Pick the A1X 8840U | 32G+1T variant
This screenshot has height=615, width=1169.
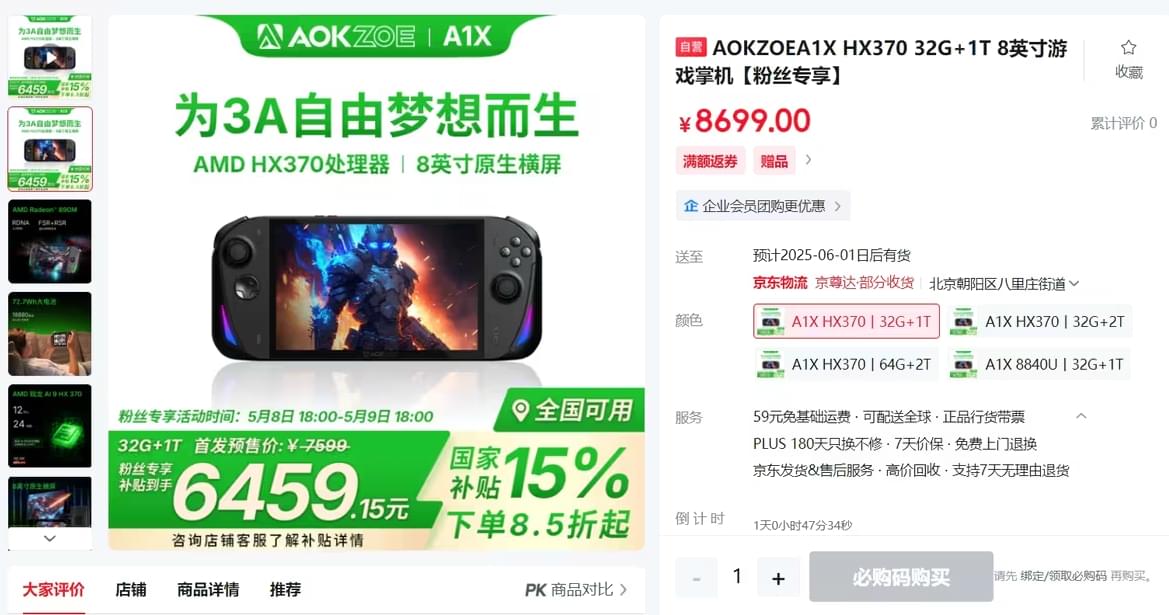[1039, 365]
